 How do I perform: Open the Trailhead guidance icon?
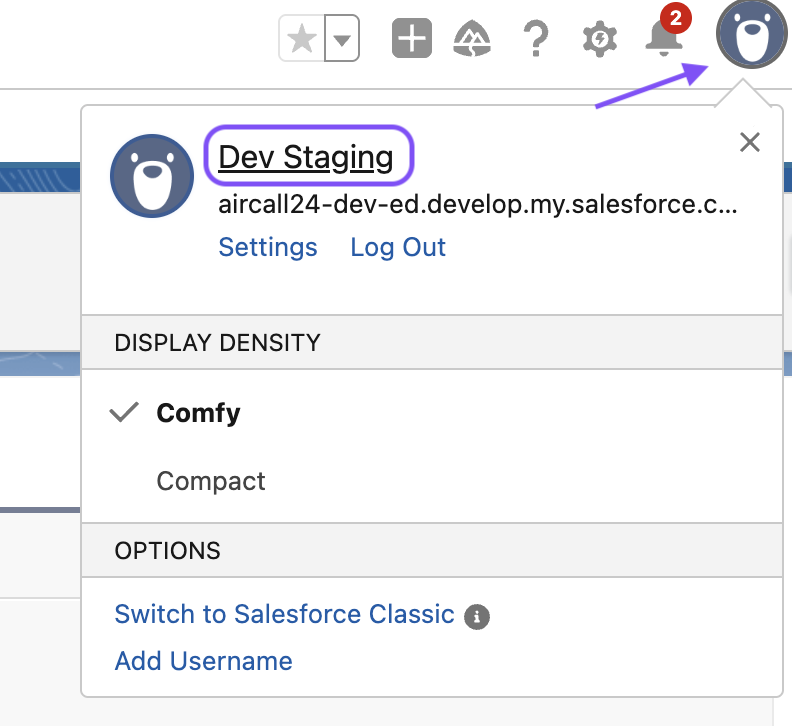472,38
